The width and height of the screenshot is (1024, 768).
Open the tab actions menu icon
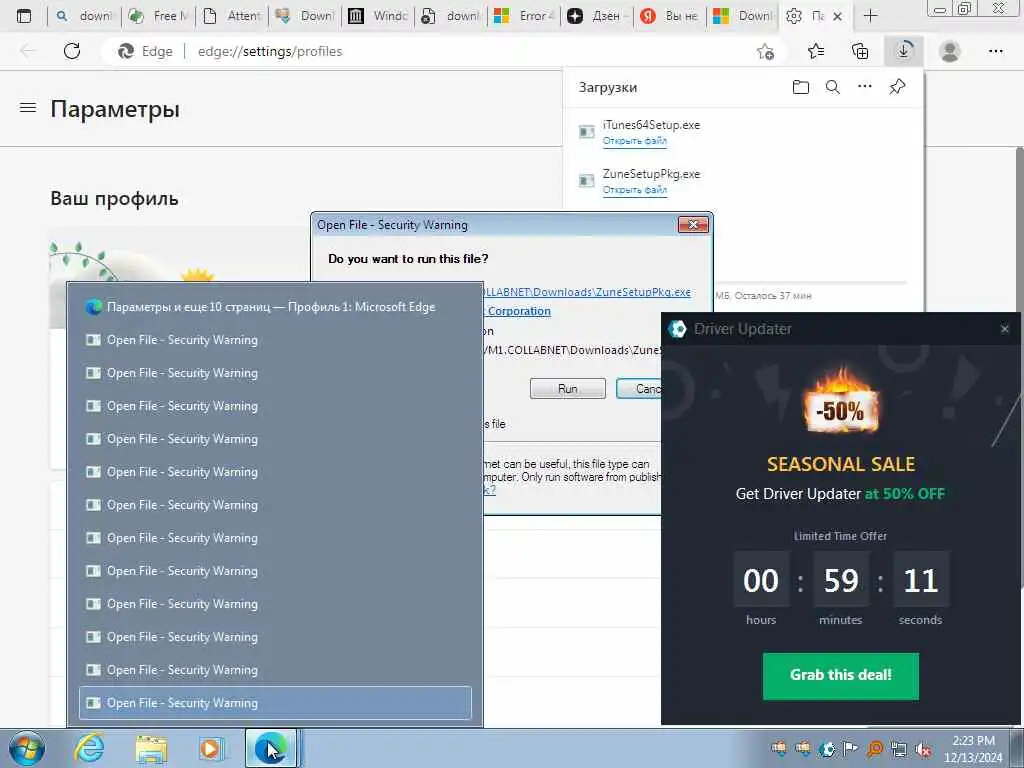pyautogui.click(x=24, y=16)
